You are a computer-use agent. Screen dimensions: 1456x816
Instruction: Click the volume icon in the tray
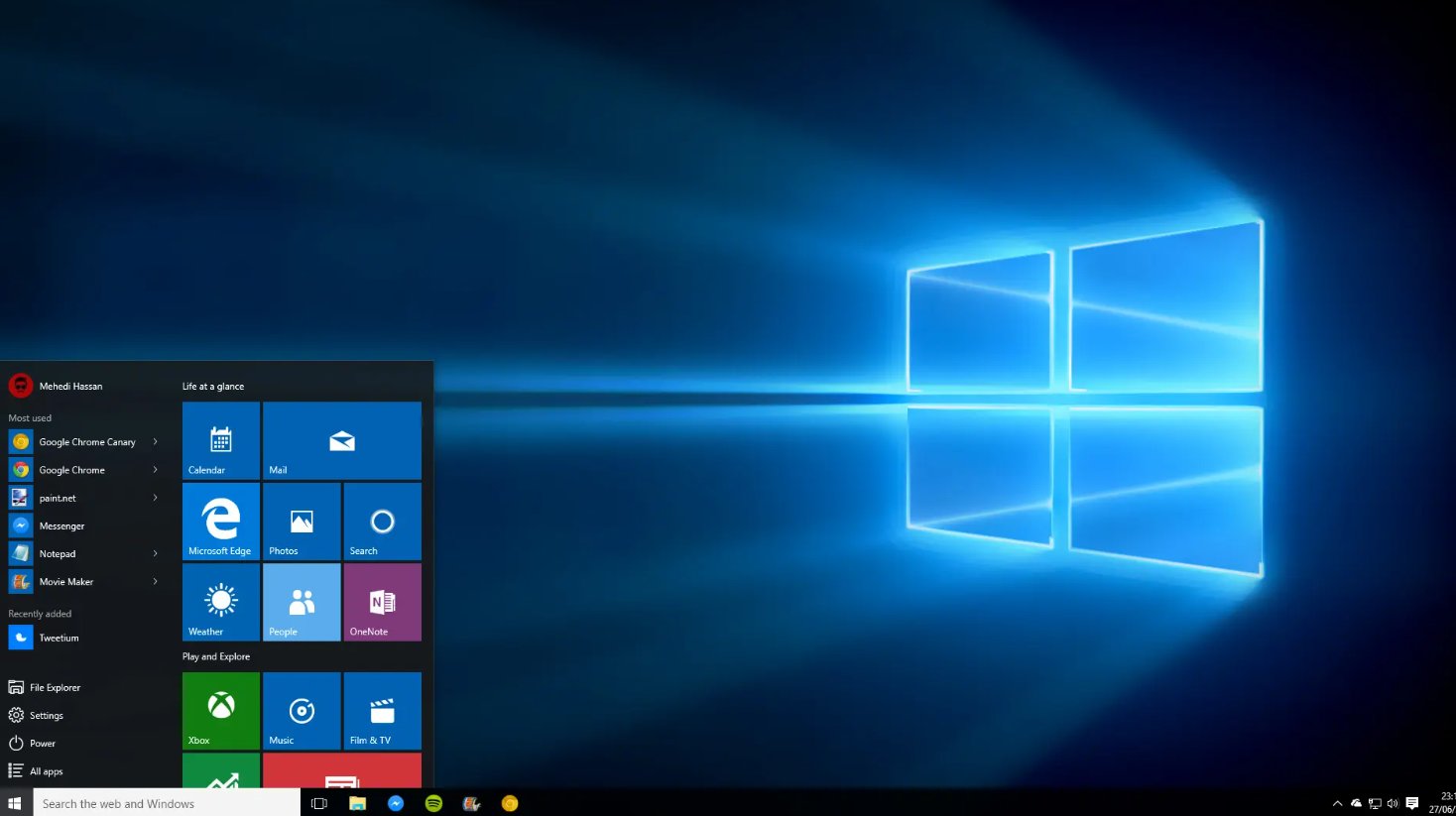tap(1393, 803)
